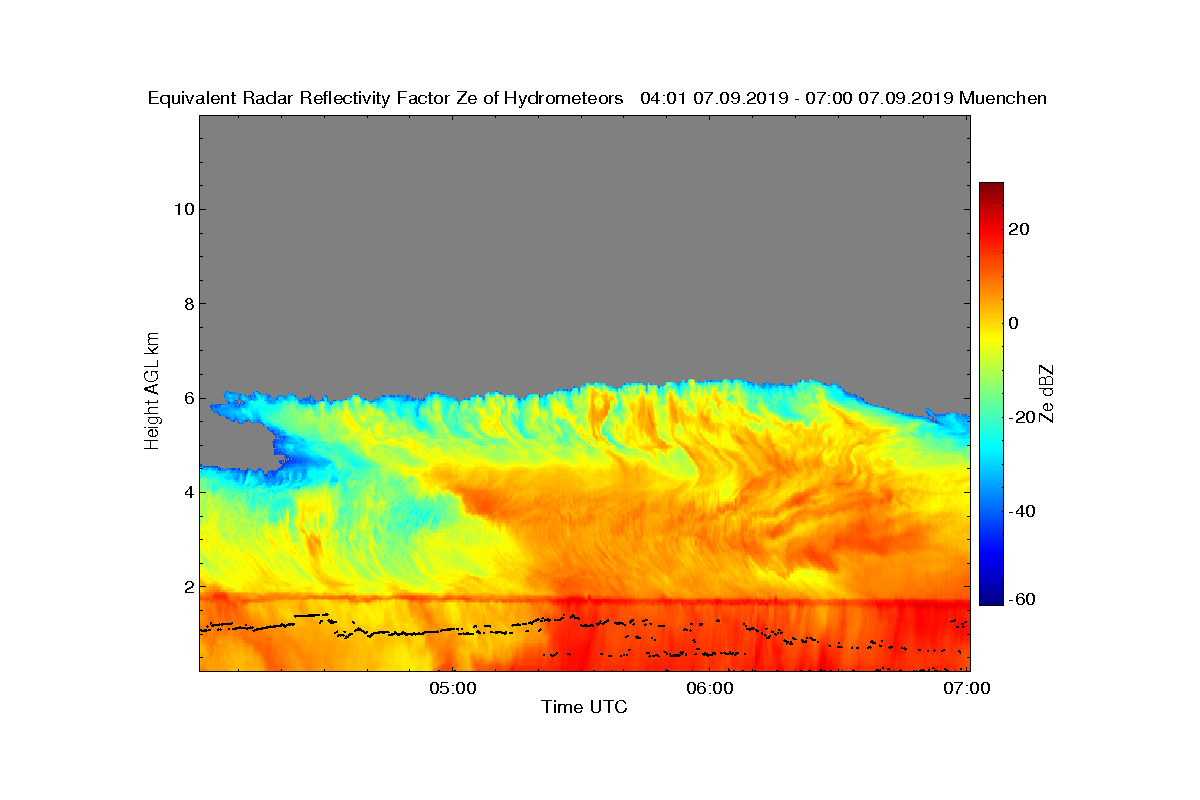Click the 'Time UTC' axis label
Screen dimensions: 1200x800
pyautogui.click(x=584, y=707)
